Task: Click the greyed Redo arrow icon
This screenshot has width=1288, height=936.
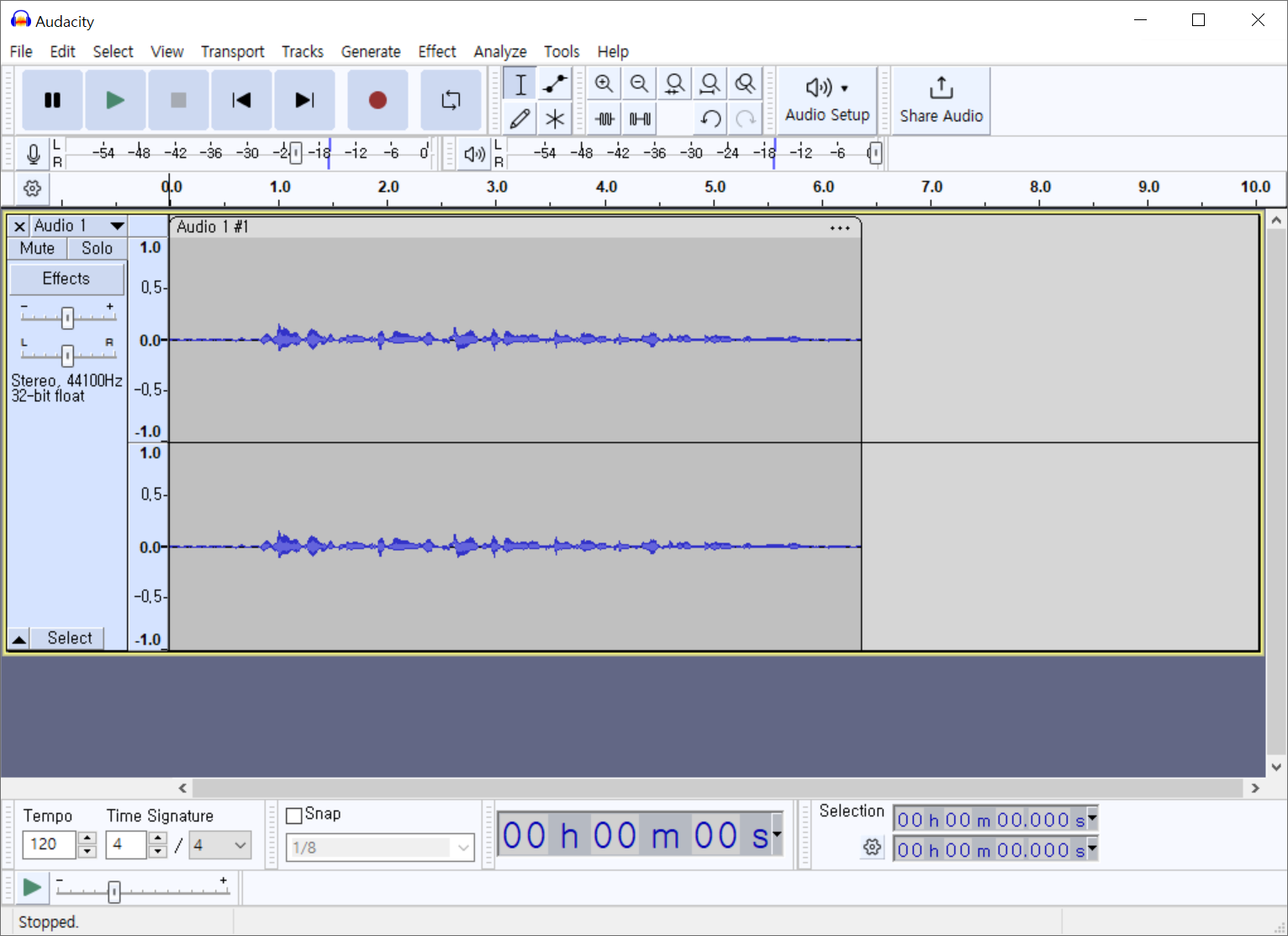Action: (745, 119)
